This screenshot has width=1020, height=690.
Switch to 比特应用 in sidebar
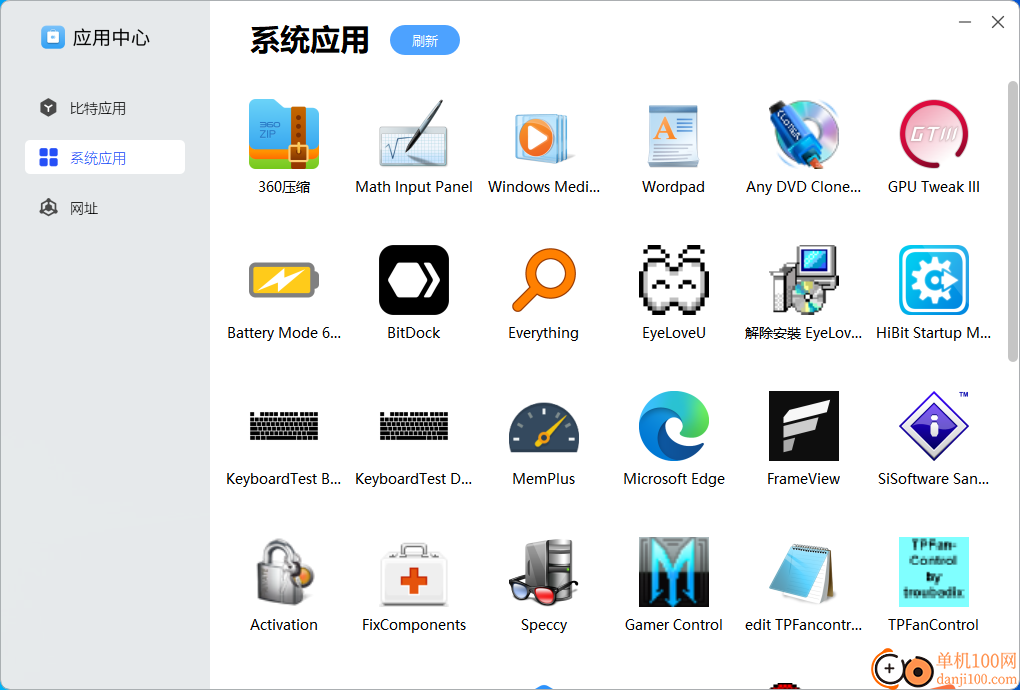point(105,108)
